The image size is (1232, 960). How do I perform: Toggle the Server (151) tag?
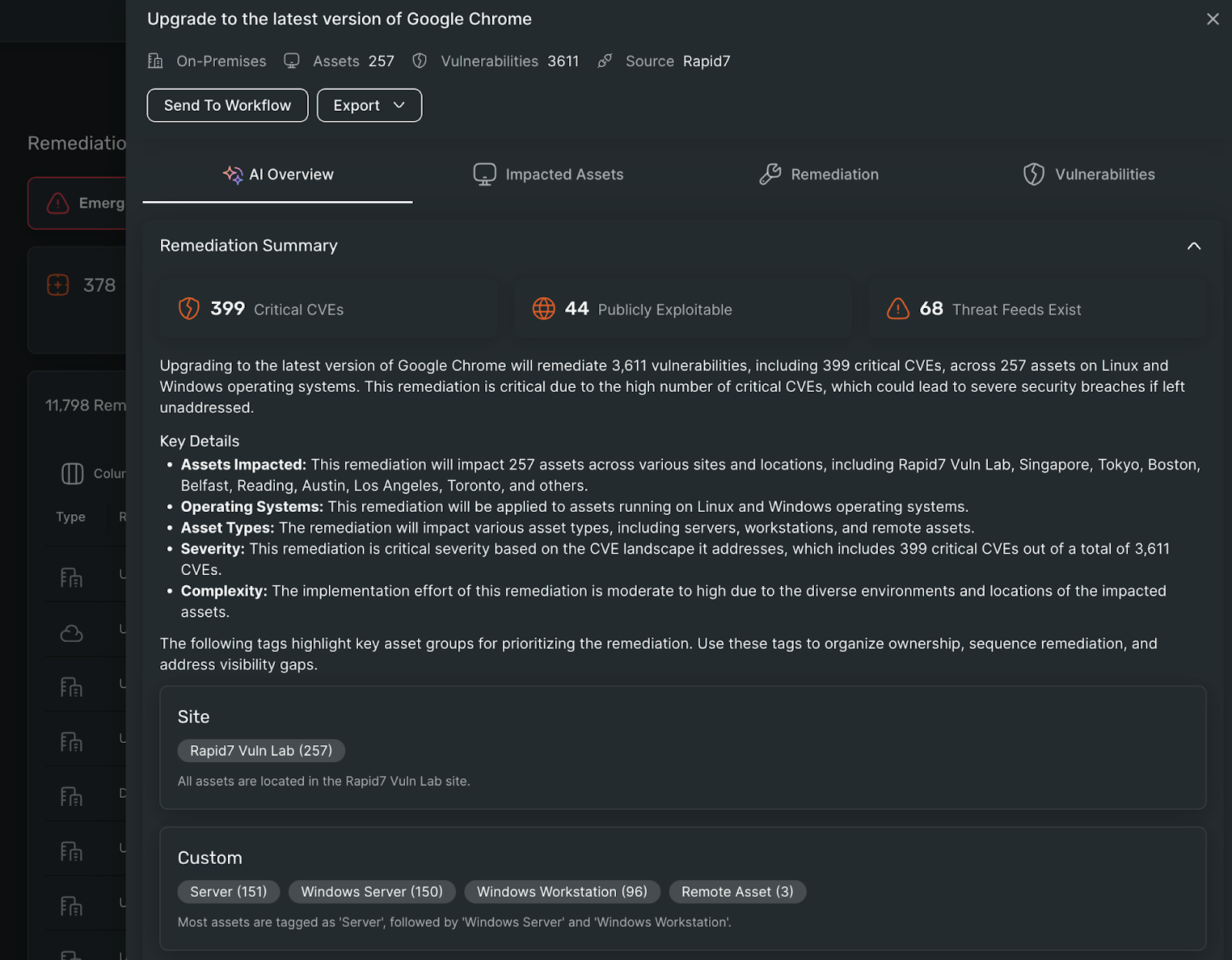point(228,891)
